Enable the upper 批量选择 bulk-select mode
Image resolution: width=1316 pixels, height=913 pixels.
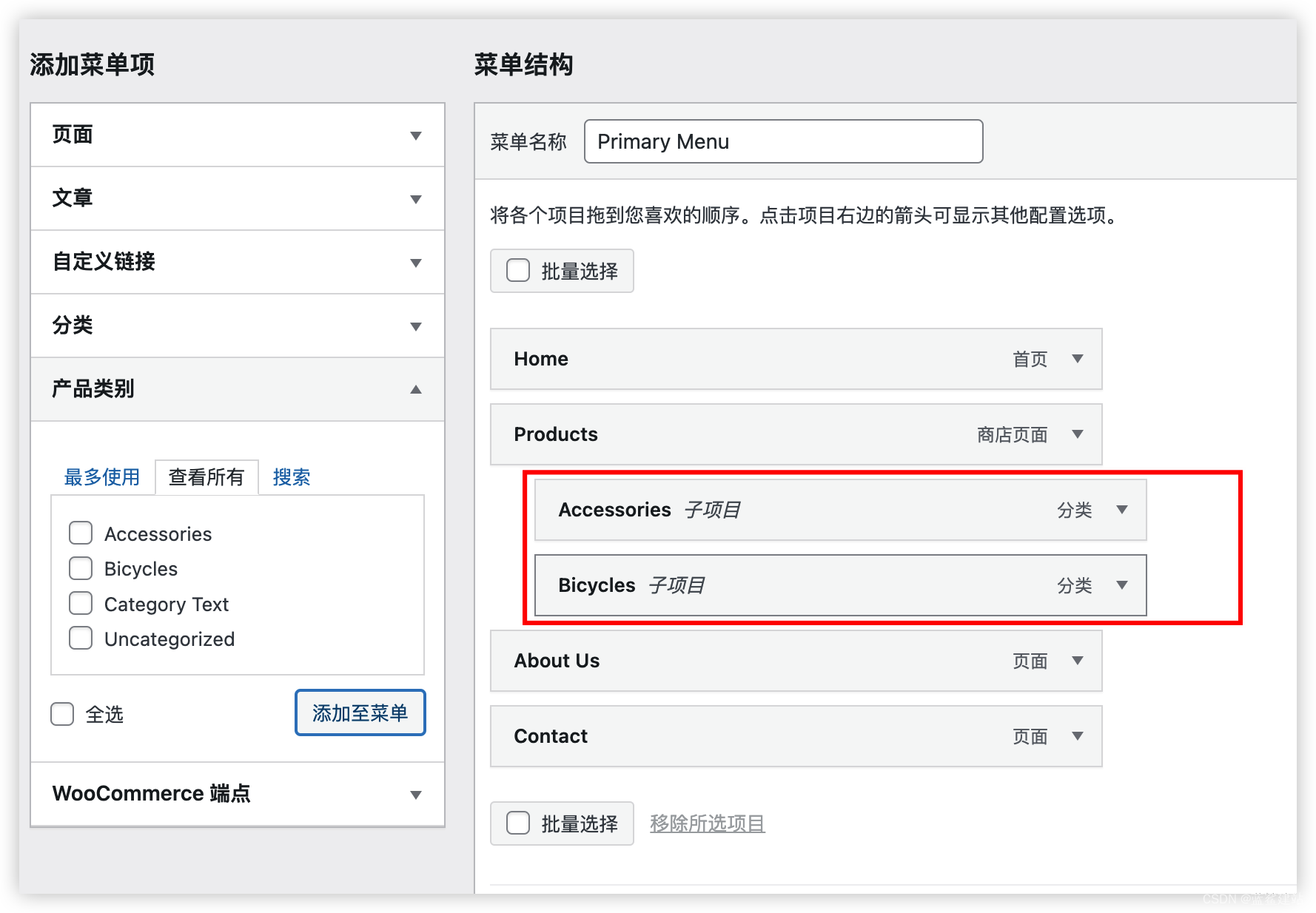pyautogui.click(x=517, y=271)
